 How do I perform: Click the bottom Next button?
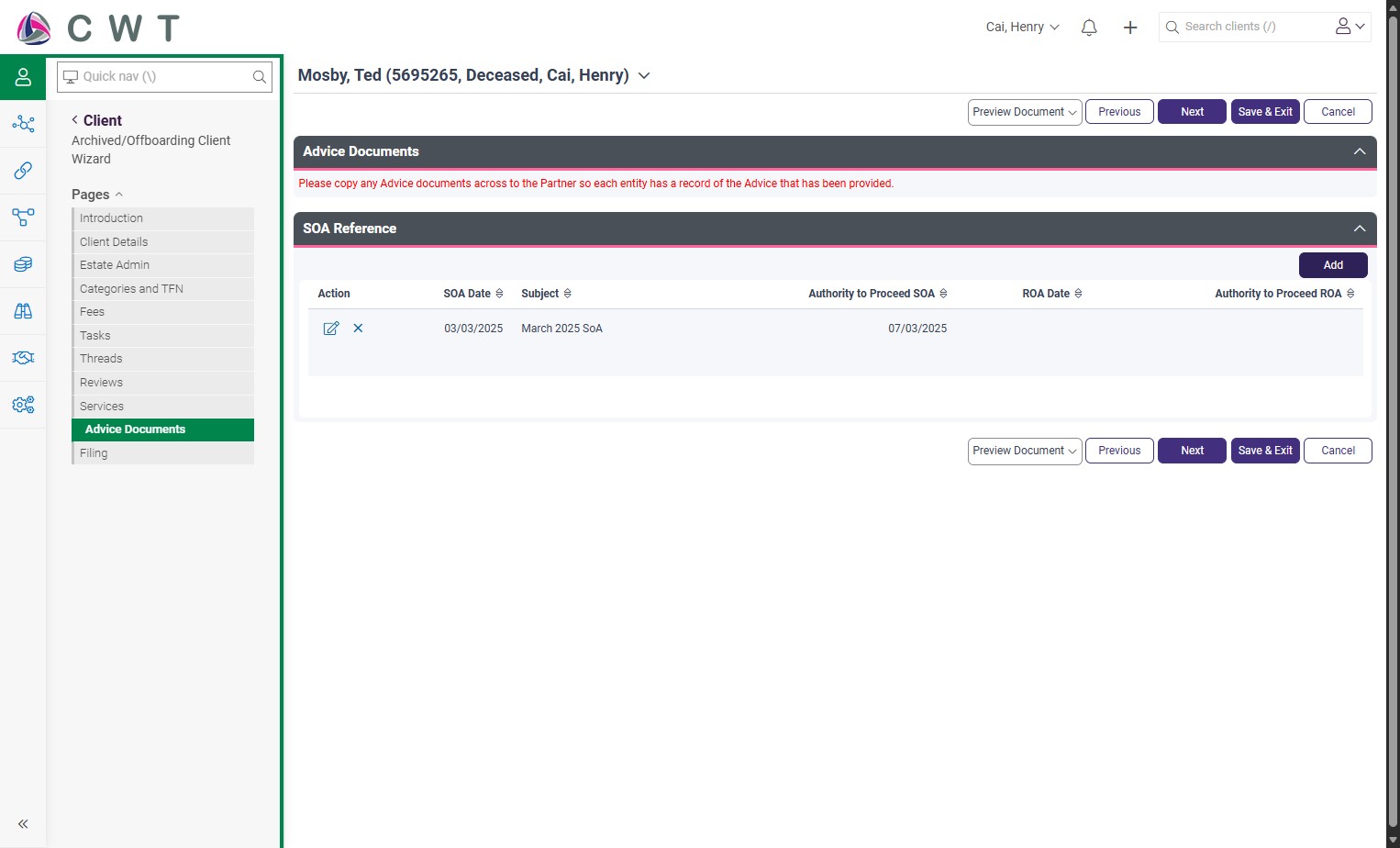point(1192,451)
